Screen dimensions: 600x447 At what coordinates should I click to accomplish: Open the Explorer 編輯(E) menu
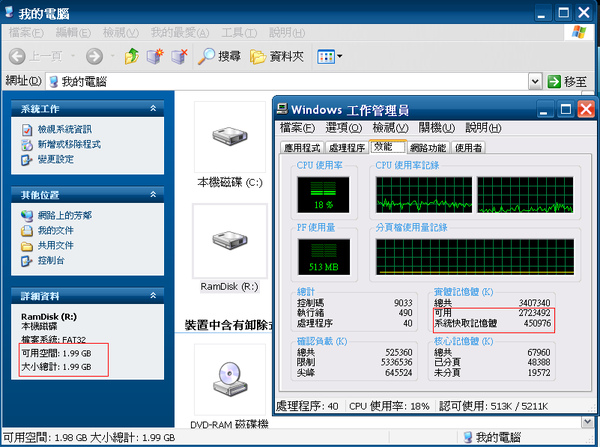coord(73,33)
